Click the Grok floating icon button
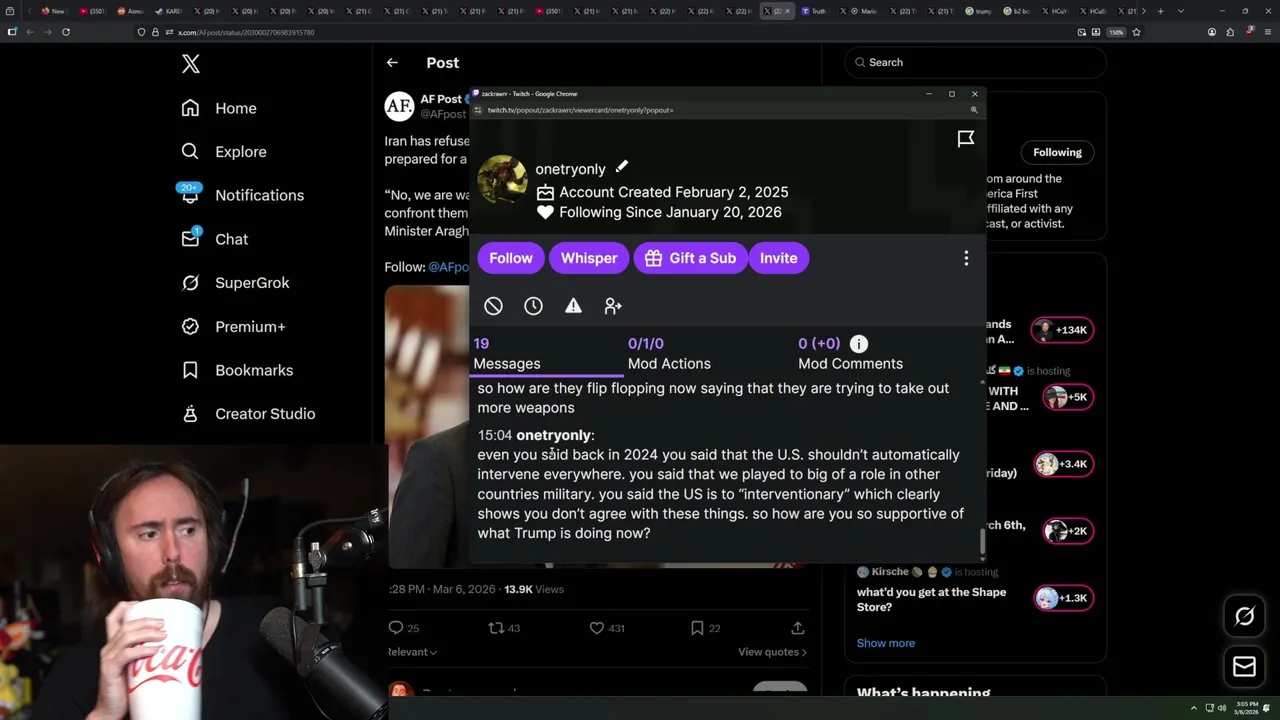Viewport: 1280px width, 720px height. [x=1244, y=616]
